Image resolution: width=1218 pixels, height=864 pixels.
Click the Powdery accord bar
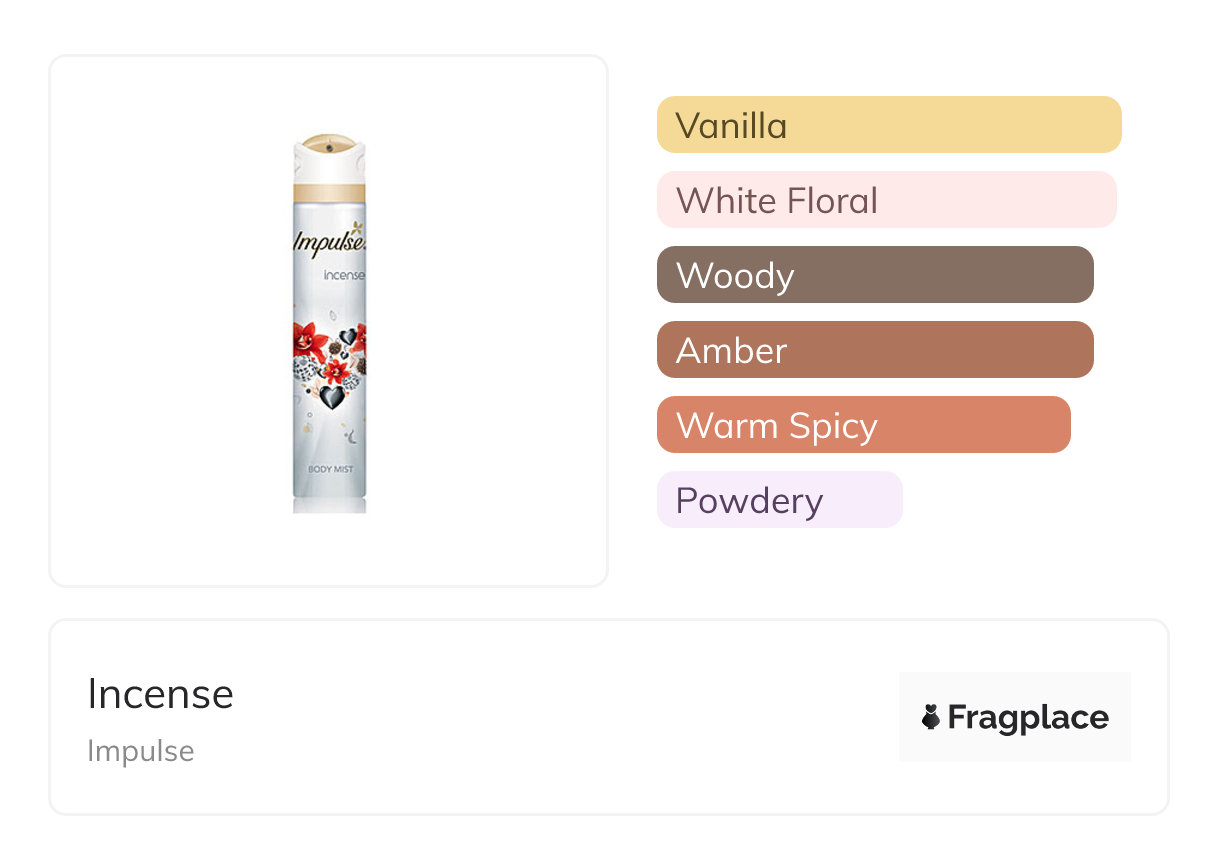[x=779, y=500]
